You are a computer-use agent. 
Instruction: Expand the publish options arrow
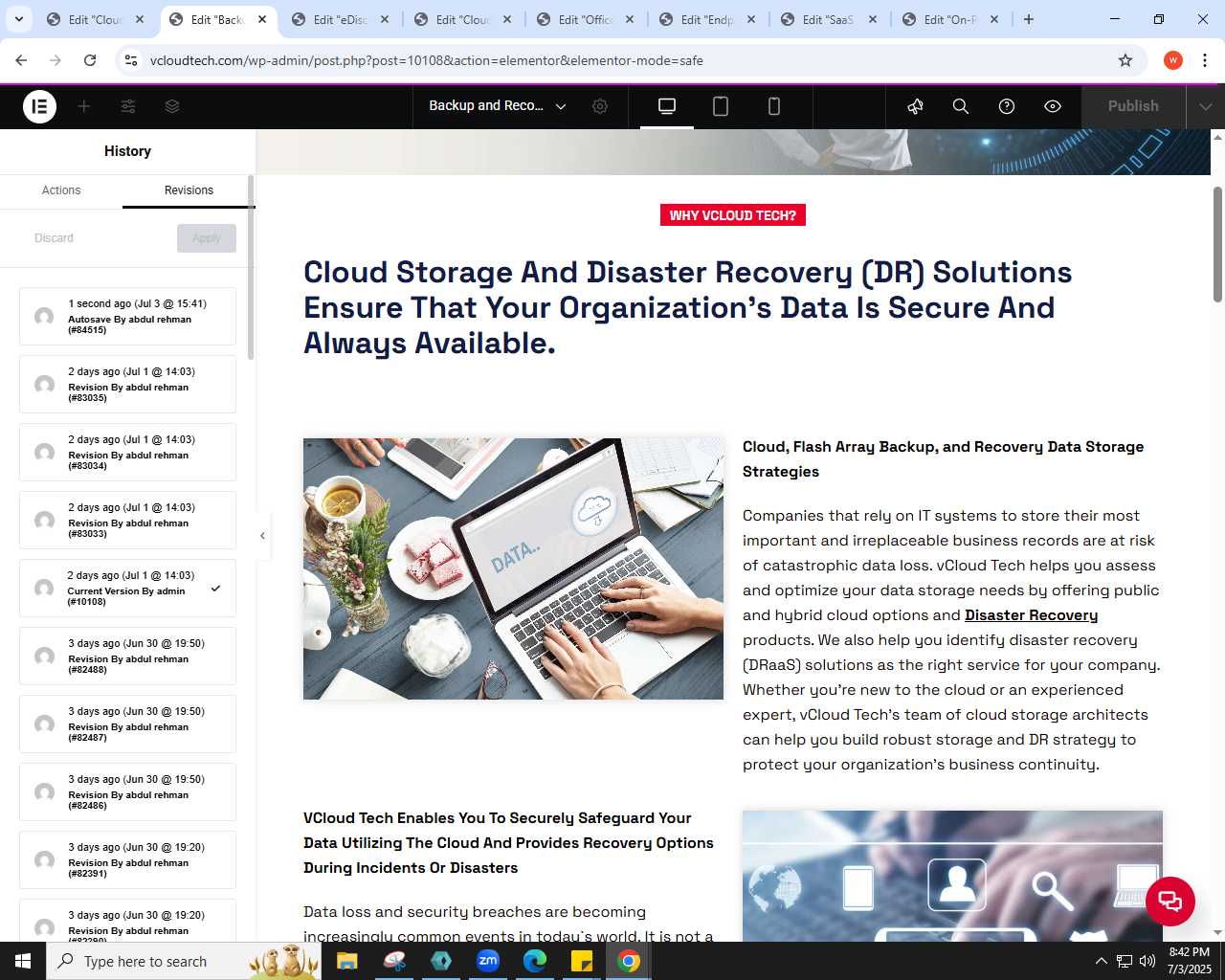click(1206, 106)
